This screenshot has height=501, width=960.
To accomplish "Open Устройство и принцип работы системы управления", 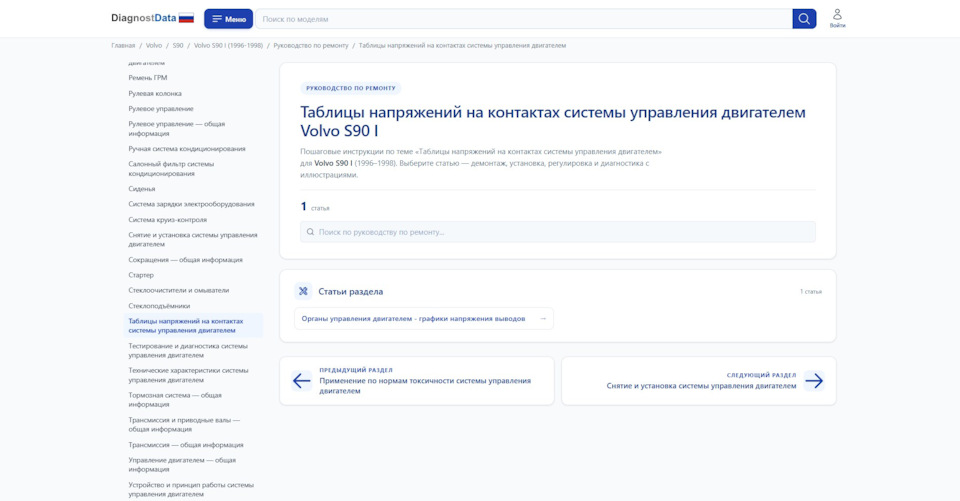I will (191, 489).
